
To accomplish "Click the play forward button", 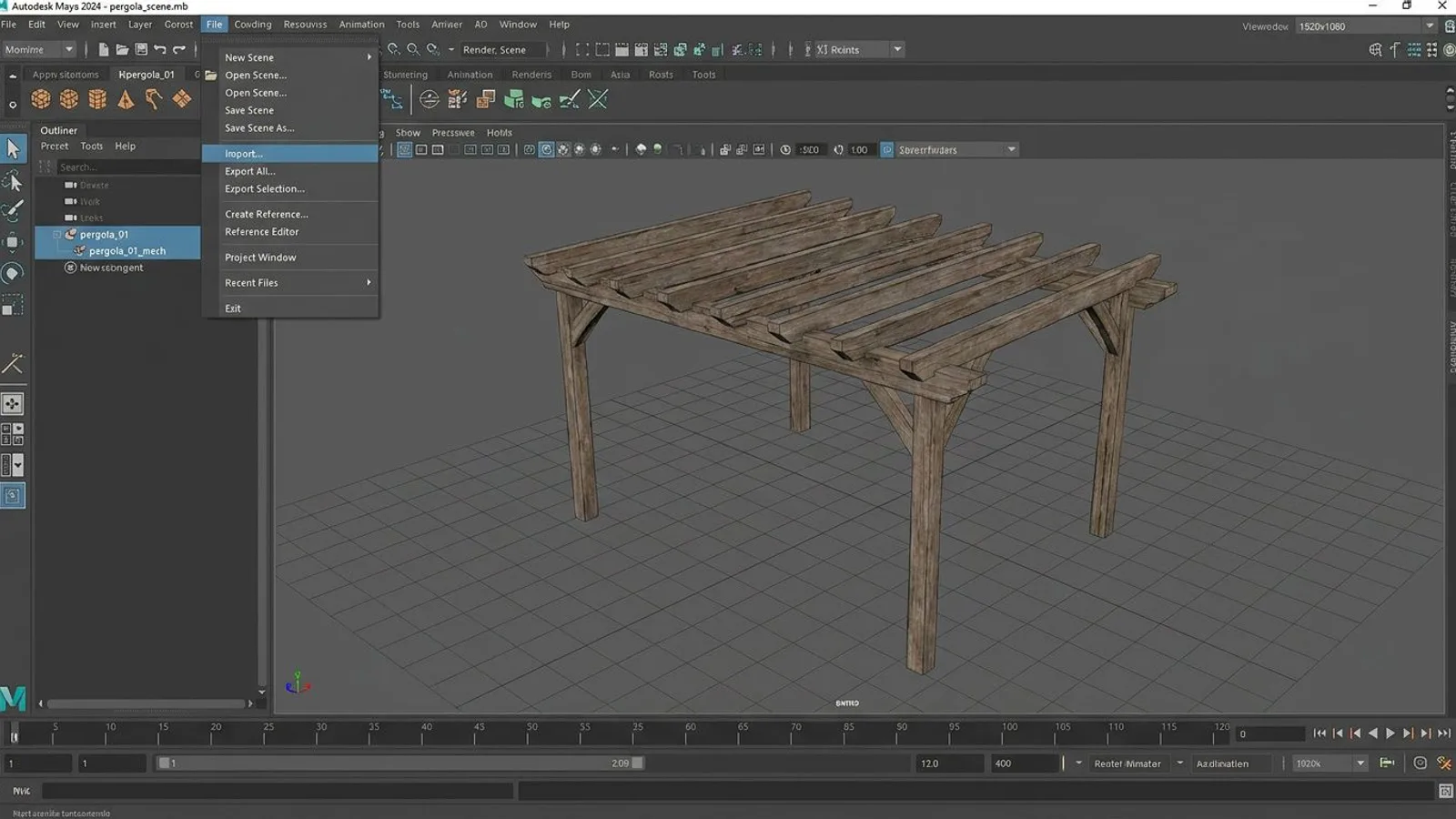I will click(1390, 733).
